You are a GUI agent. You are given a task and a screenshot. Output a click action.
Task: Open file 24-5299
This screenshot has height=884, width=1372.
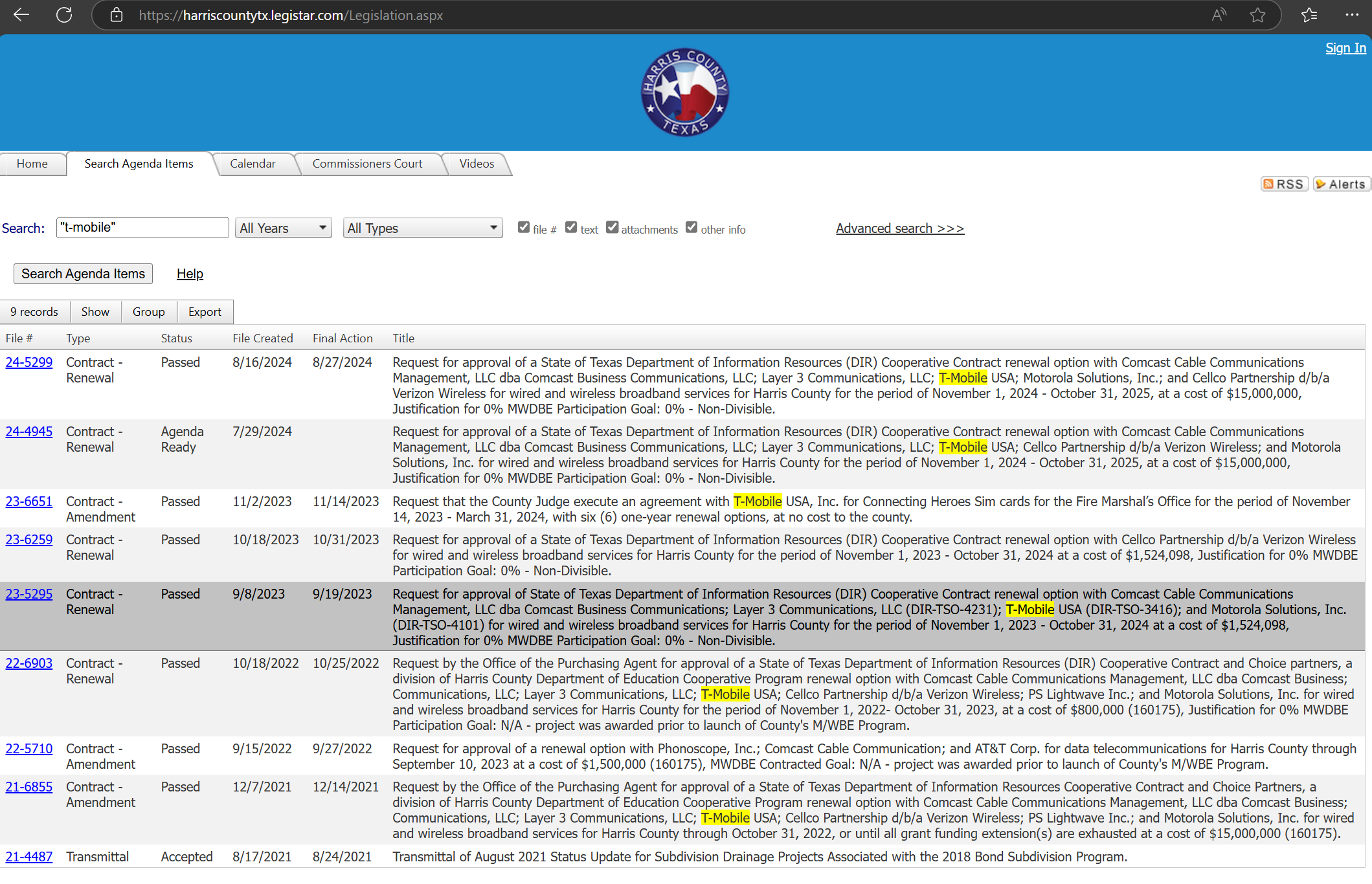pyautogui.click(x=29, y=362)
